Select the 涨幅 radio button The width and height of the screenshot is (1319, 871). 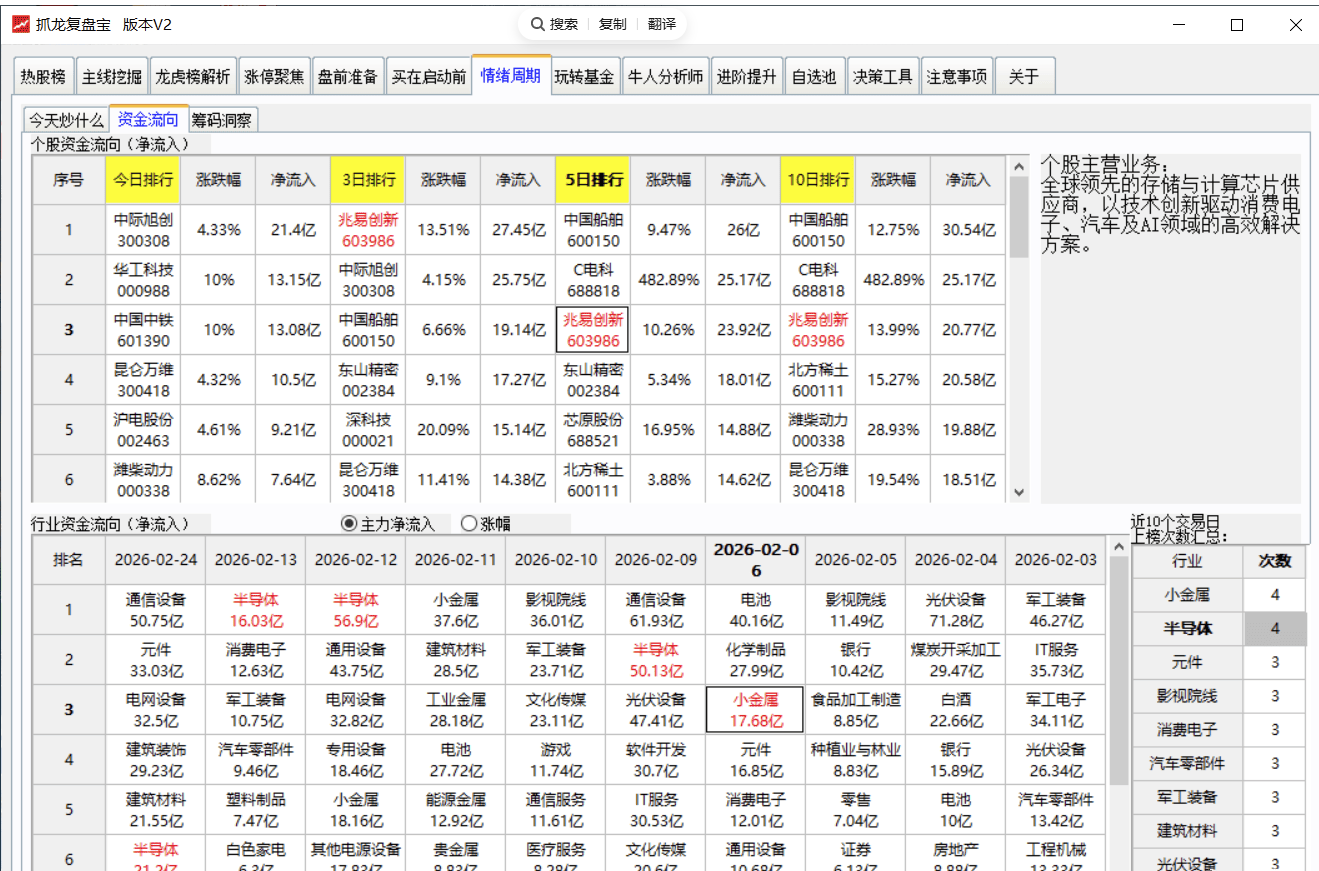pyautogui.click(x=469, y=523)
